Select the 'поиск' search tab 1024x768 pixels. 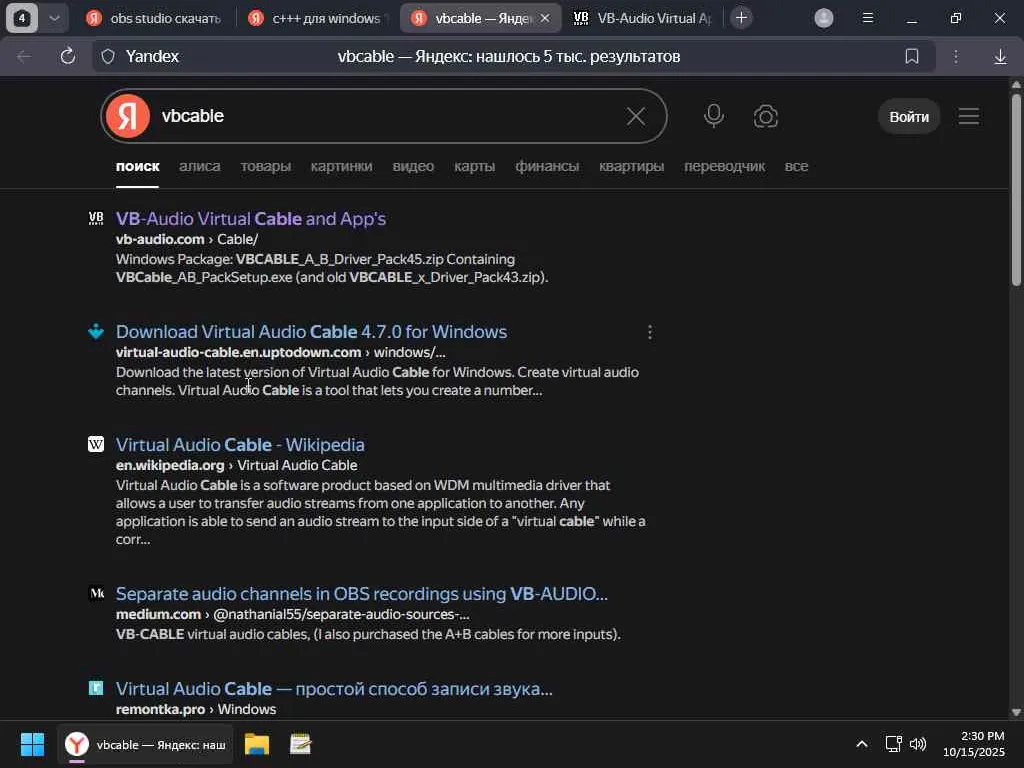tap(137, 167)
